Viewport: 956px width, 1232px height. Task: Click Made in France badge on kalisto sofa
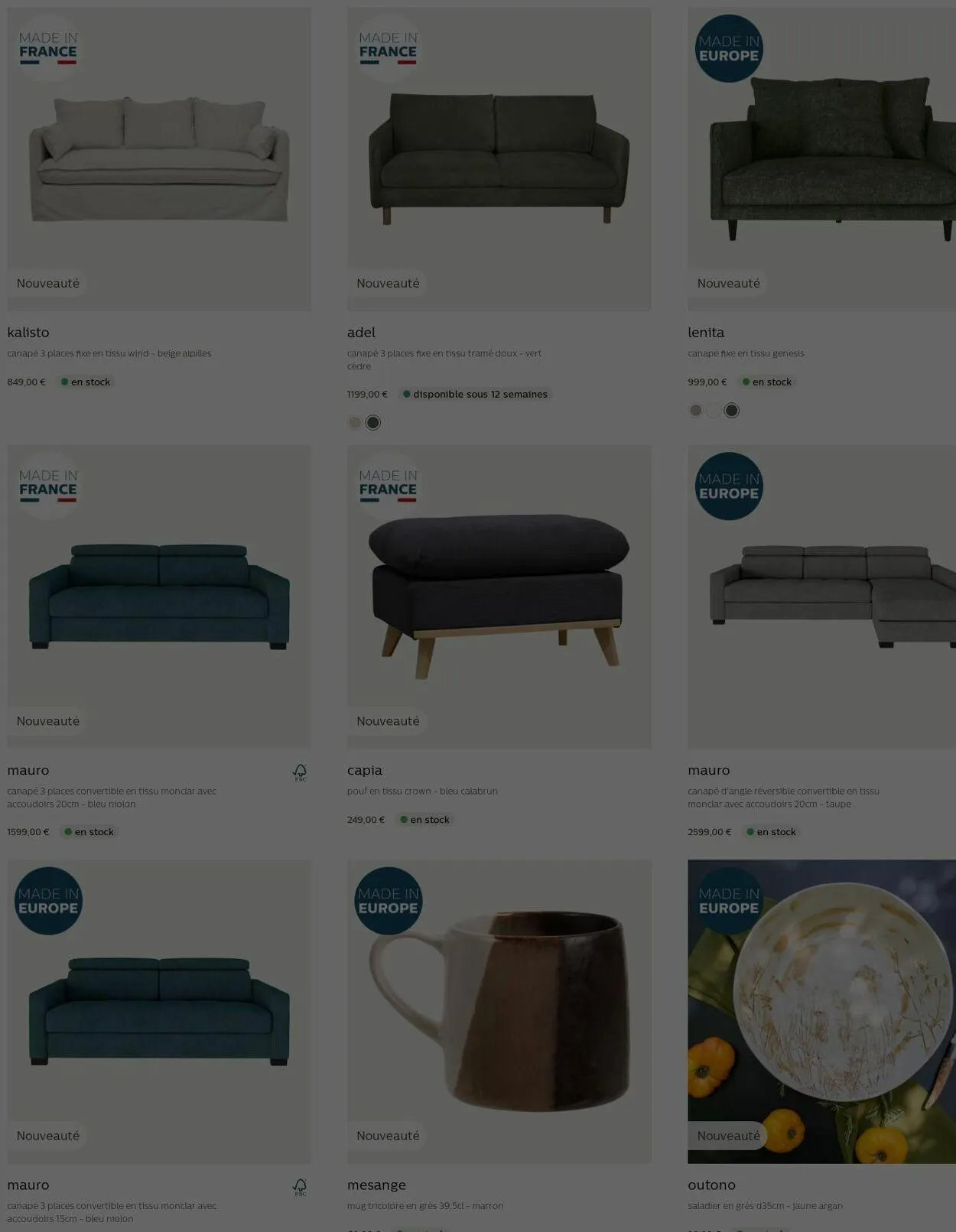coord(48,48)
